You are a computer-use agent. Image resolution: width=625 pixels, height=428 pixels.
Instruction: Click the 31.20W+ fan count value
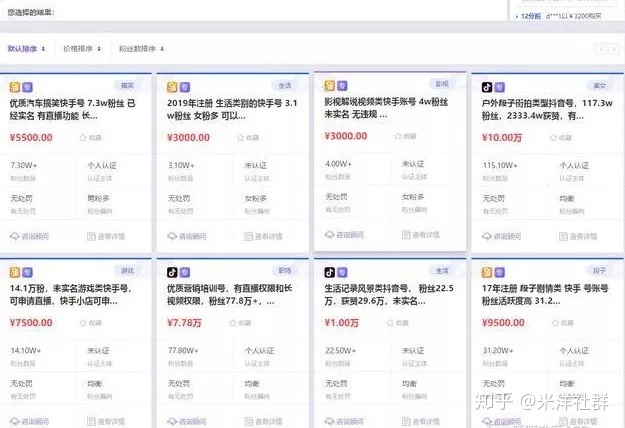498,350
